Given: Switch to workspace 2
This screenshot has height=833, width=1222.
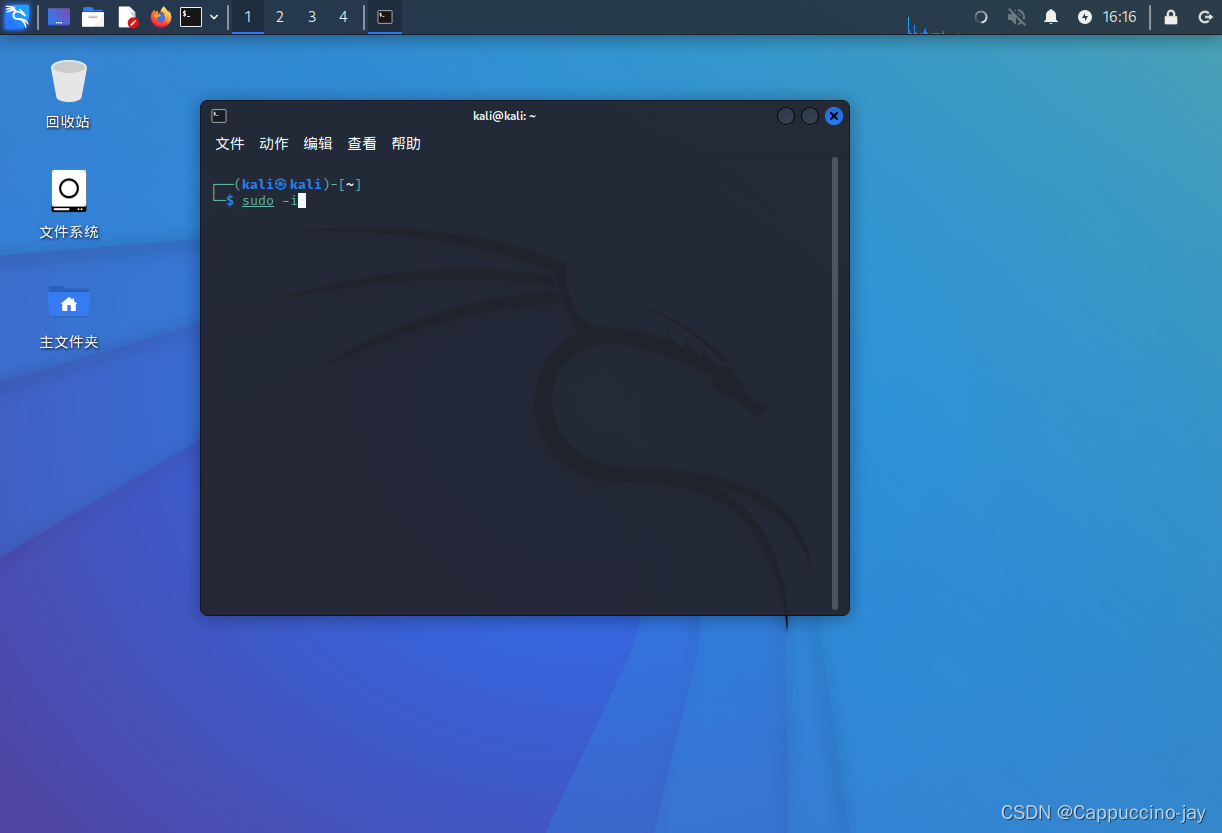Looking at the screenshot, I should [x=280, y=17].
